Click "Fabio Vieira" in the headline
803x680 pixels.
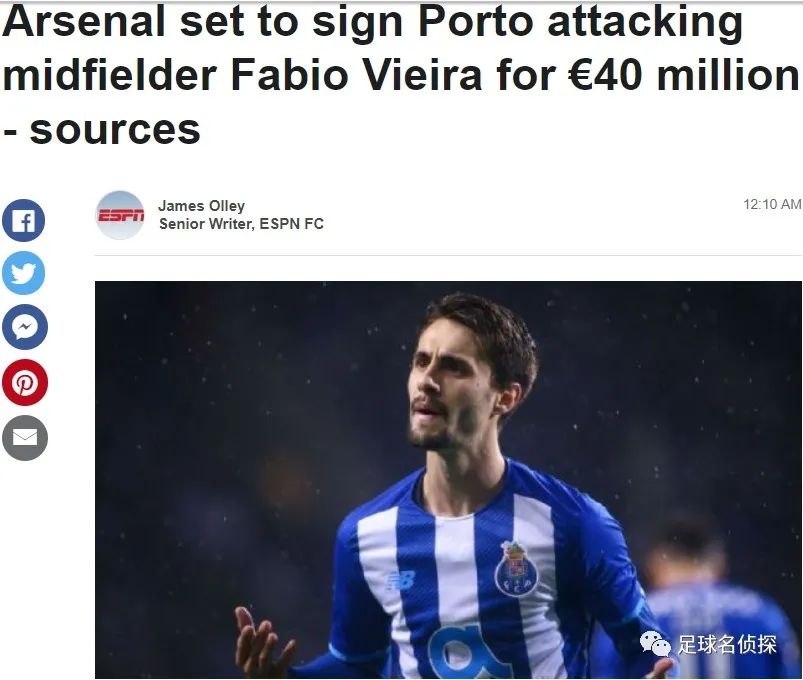point(357,75)
